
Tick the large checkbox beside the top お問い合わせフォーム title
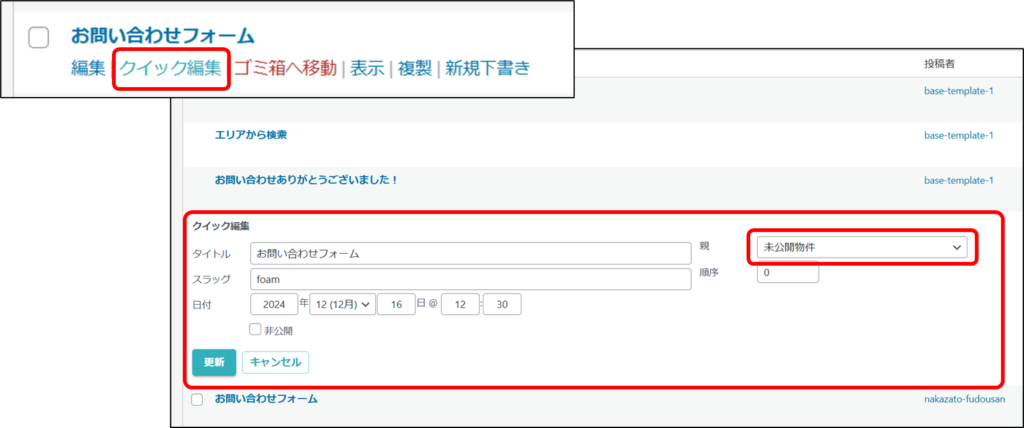point(38,37)
